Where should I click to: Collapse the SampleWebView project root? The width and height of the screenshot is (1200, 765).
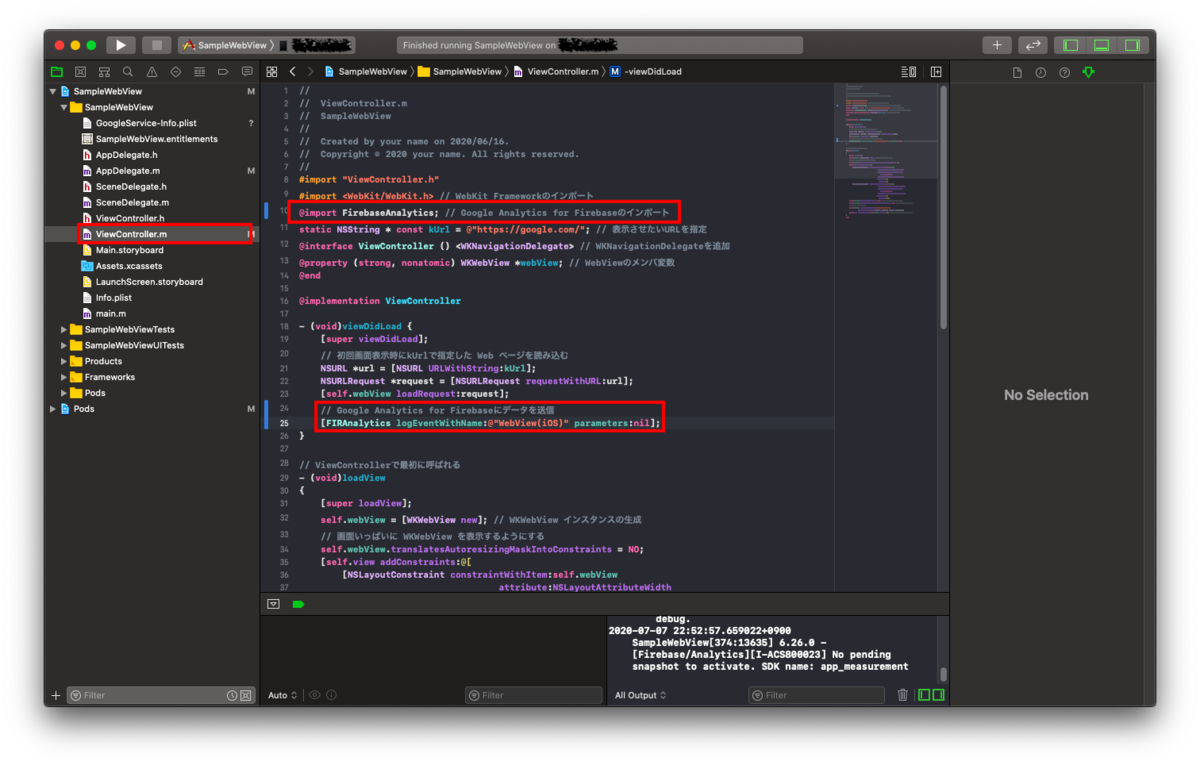52,91
